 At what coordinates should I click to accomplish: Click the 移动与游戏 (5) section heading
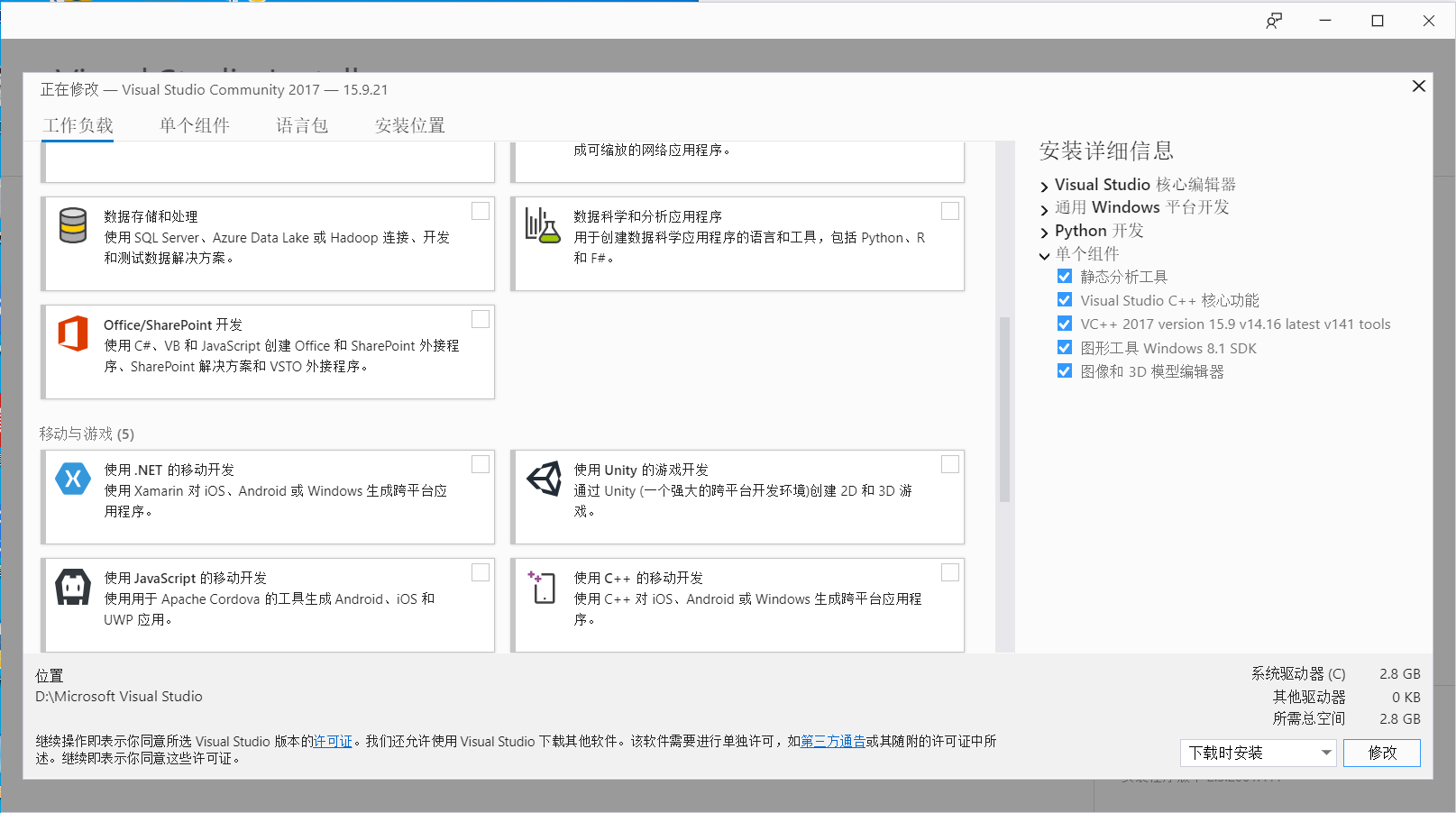pyautogui.click(x=87, y=434)
